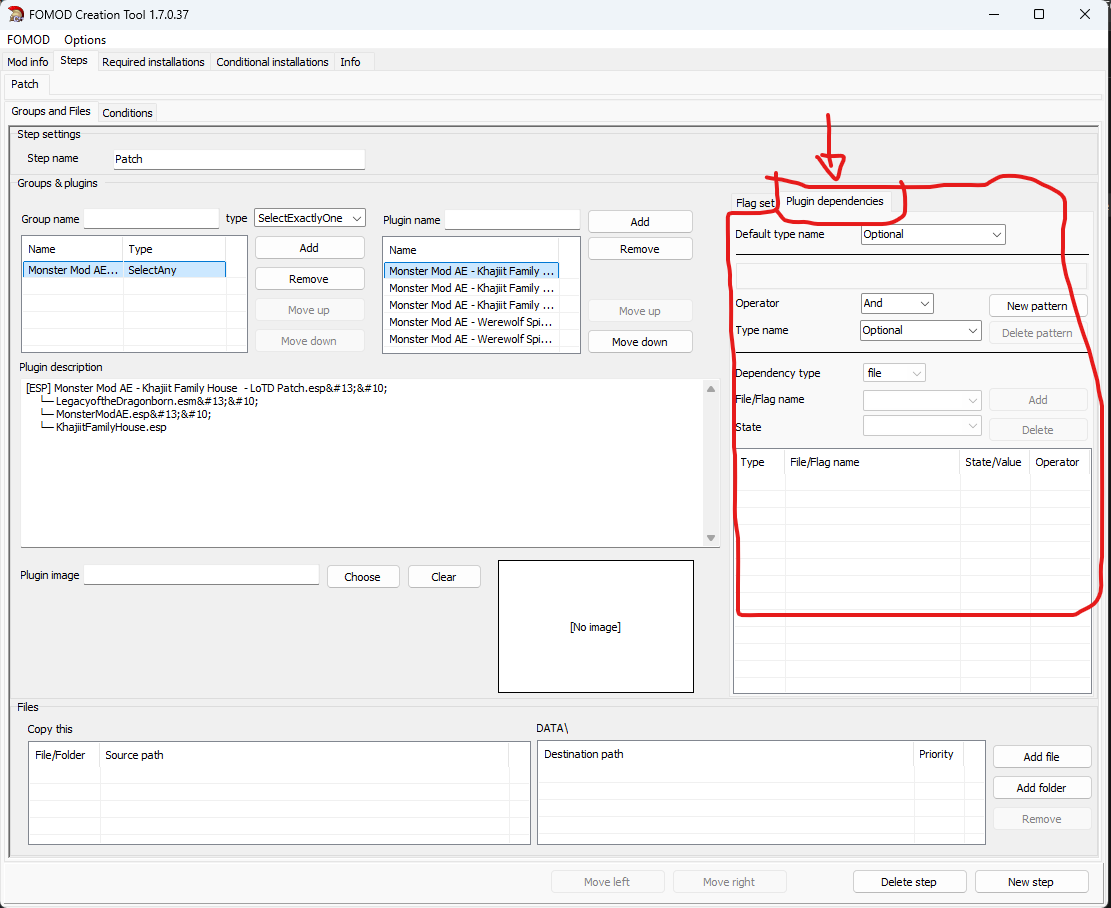Select the Monster Mod AE SelectAny group row
This screenshot has width=1111, height=908.
[x=124, y=270]
